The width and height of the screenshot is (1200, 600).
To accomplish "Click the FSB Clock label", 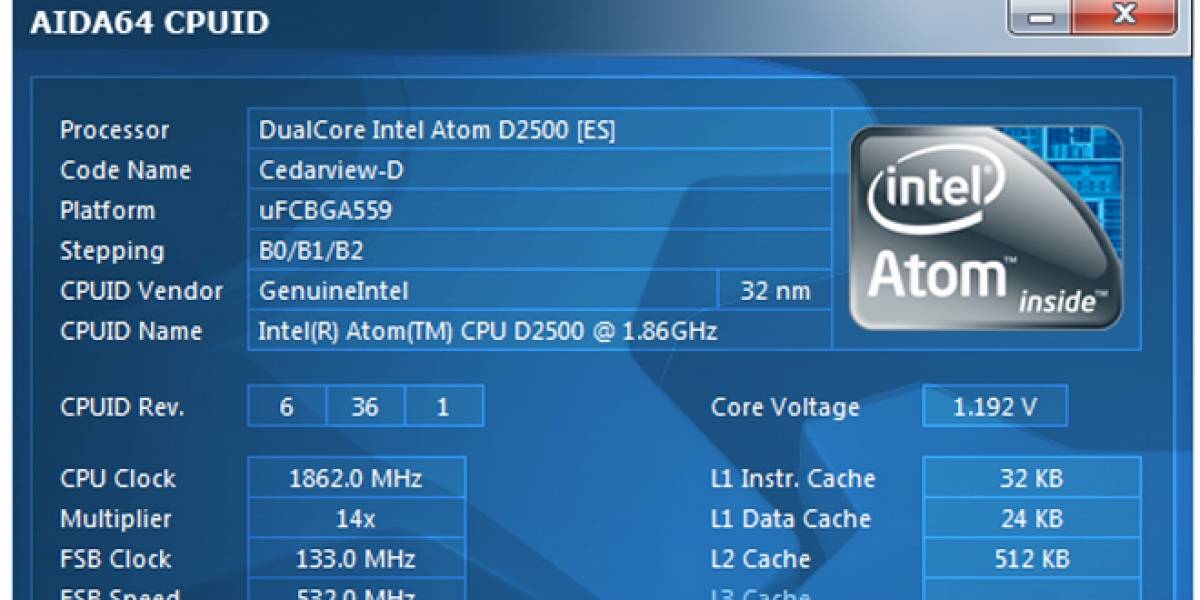I will coord(116,558).
